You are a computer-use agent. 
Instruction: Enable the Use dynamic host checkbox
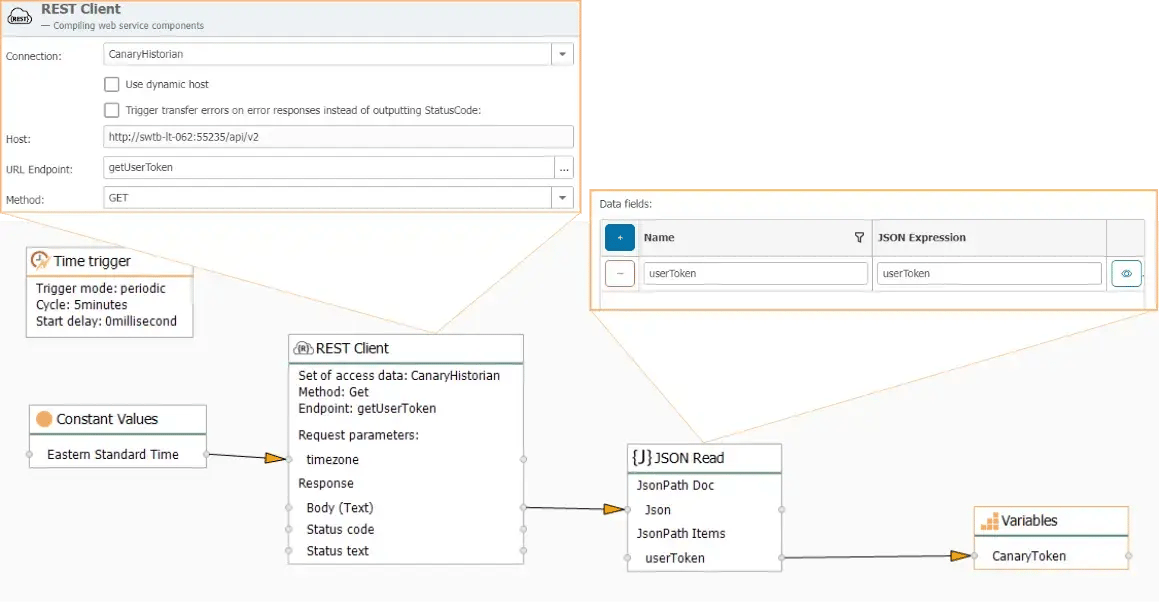click(x=112, y=84)
